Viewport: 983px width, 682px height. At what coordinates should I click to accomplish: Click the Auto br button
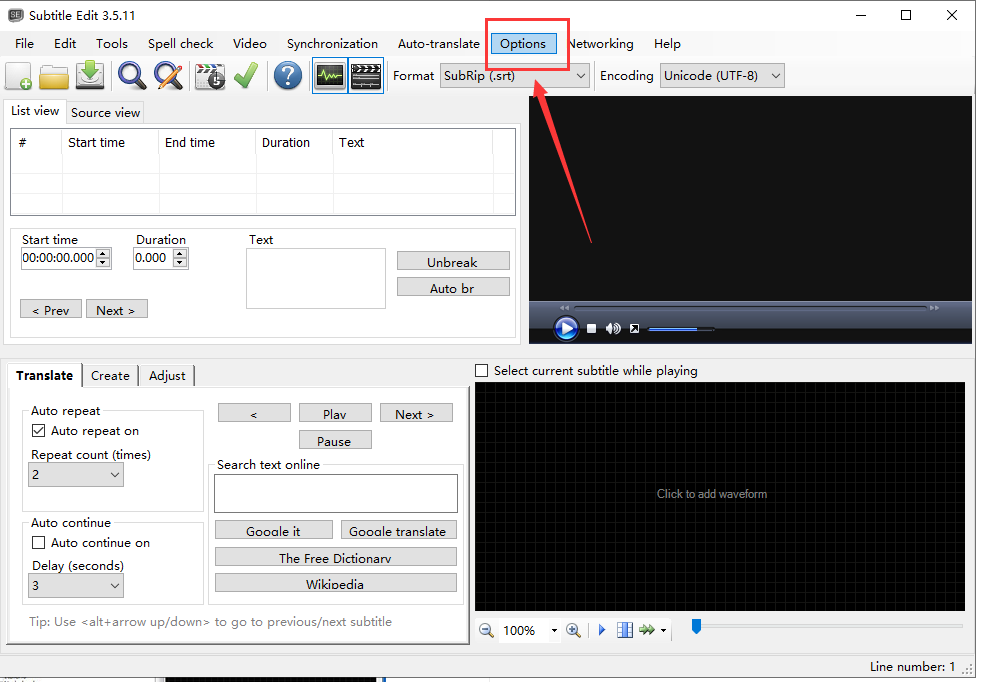click(x=453, y=287)
